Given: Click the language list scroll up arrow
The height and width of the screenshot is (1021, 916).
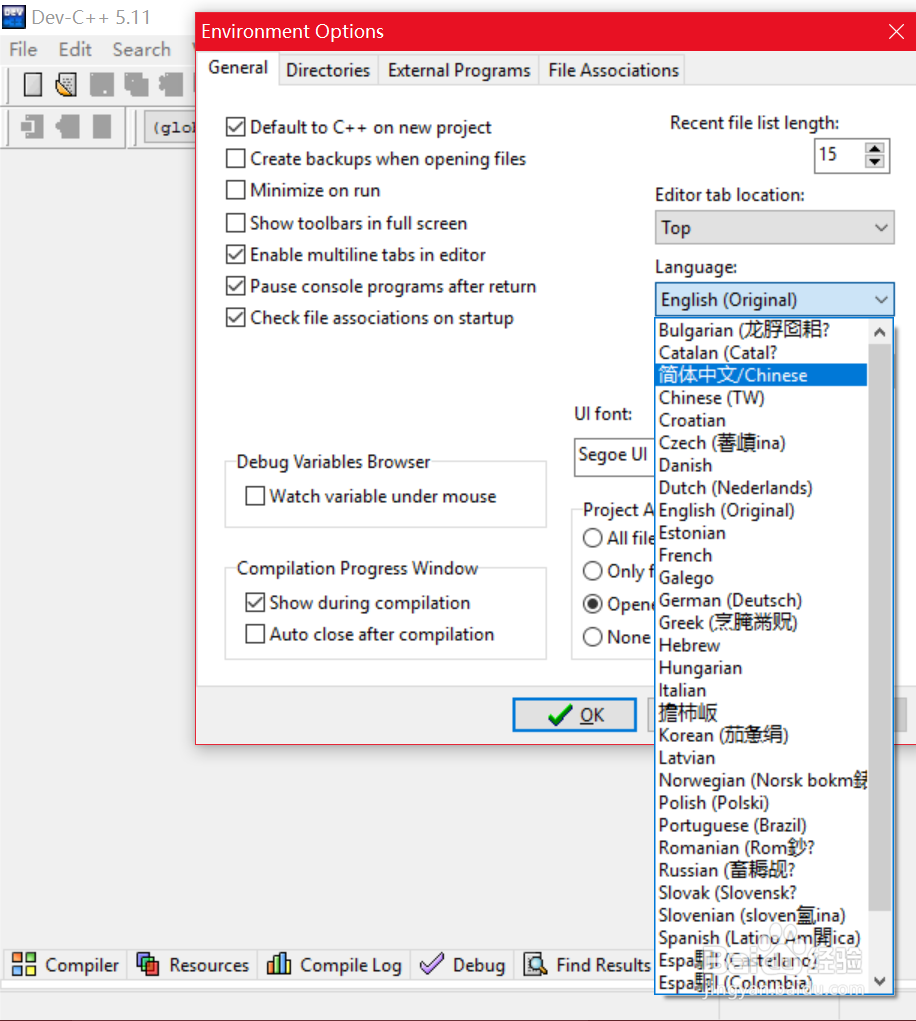Looking at the screenshot, I should (880, 332).
